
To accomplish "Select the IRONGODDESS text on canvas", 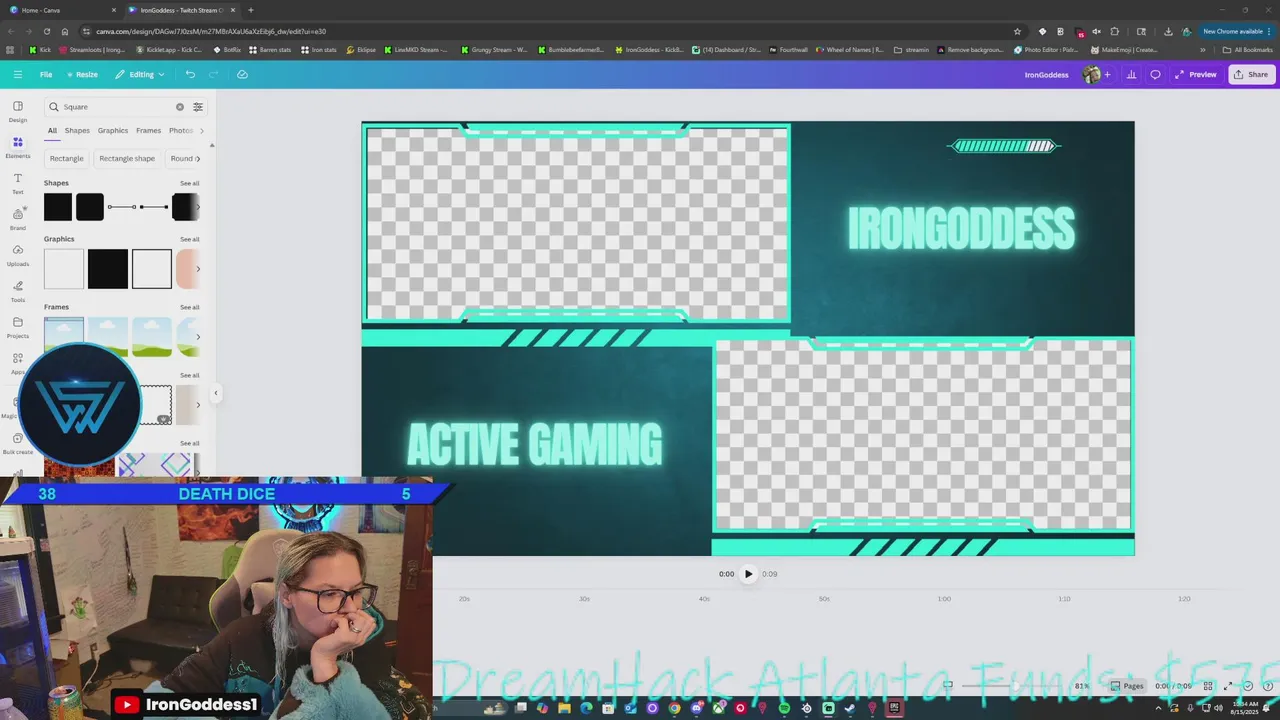I will point(961,229).
